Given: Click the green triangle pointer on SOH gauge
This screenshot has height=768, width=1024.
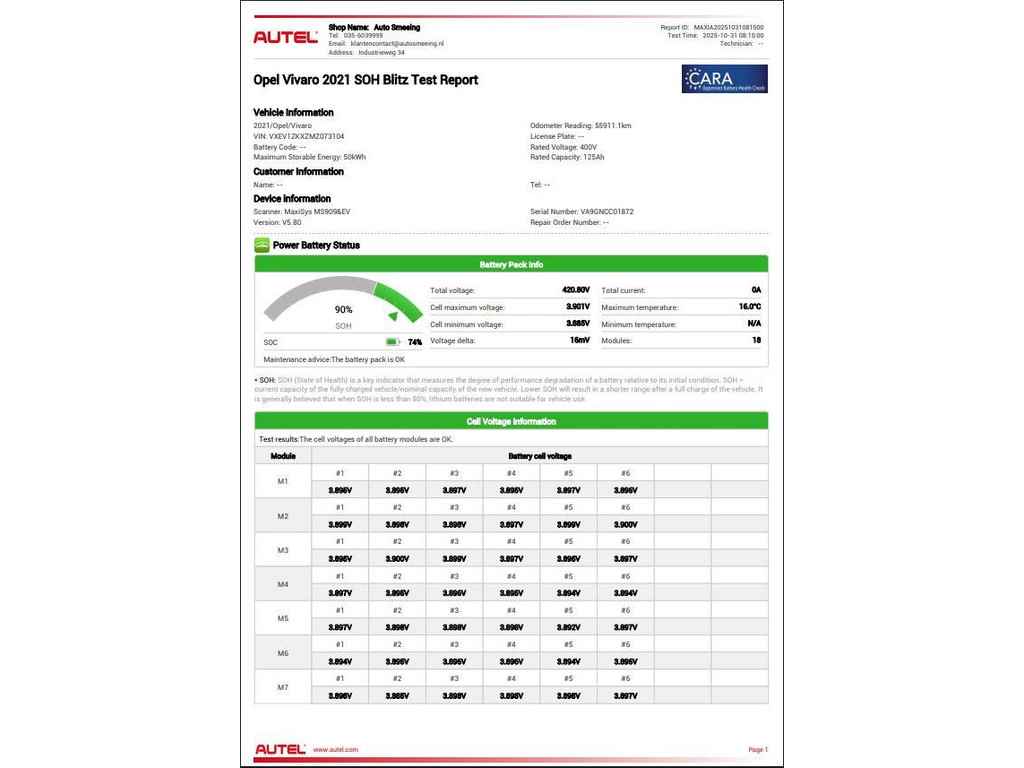Looking at the screenshot, I should click(x=393, y=316).
